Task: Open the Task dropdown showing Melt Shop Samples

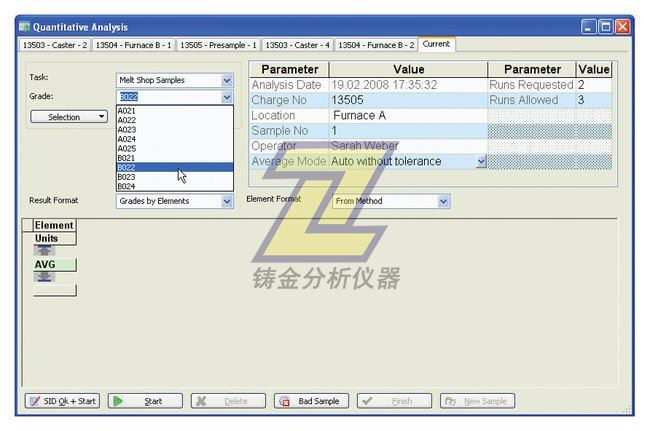Action: pos(227,80)
